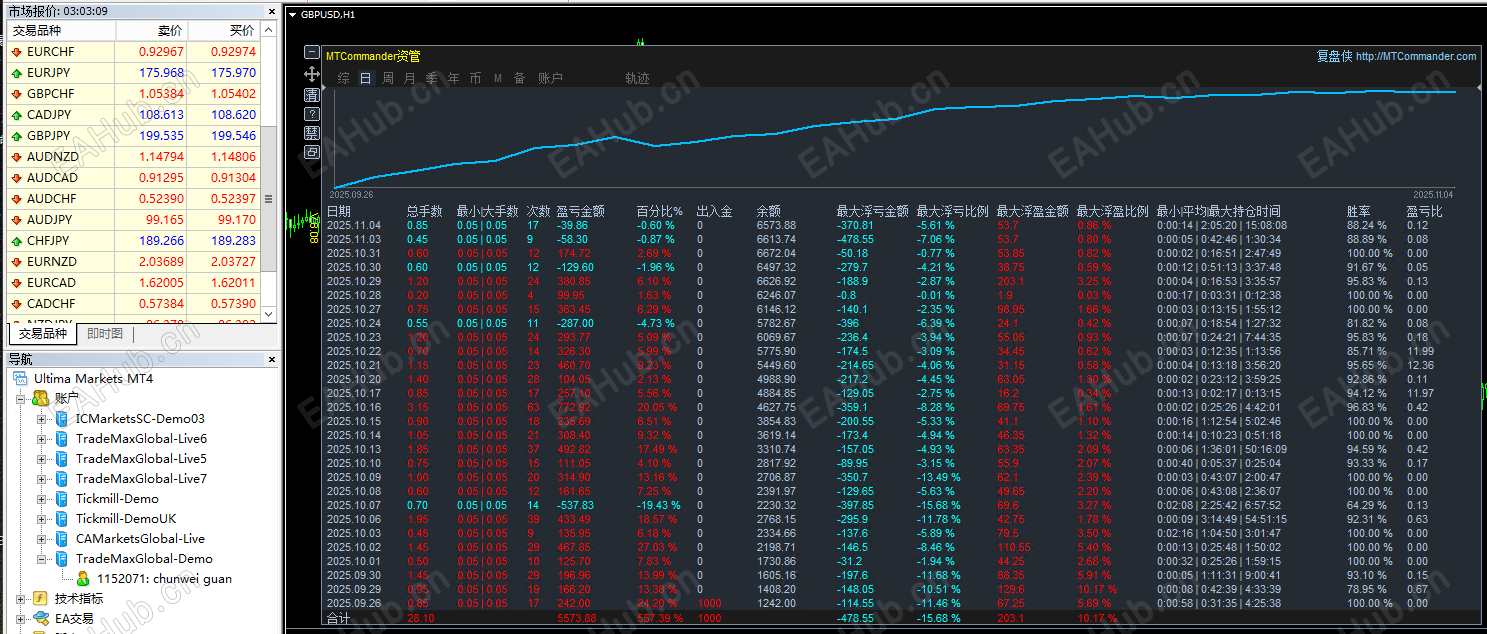Expand the TradeMaxGlobal-Live7 node
Screen dimensions: 1487x634
tap(42, 479)
